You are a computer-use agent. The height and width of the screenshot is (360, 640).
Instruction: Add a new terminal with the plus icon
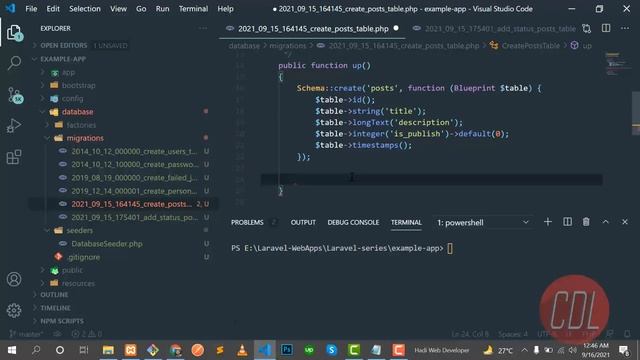coord(548,222)
